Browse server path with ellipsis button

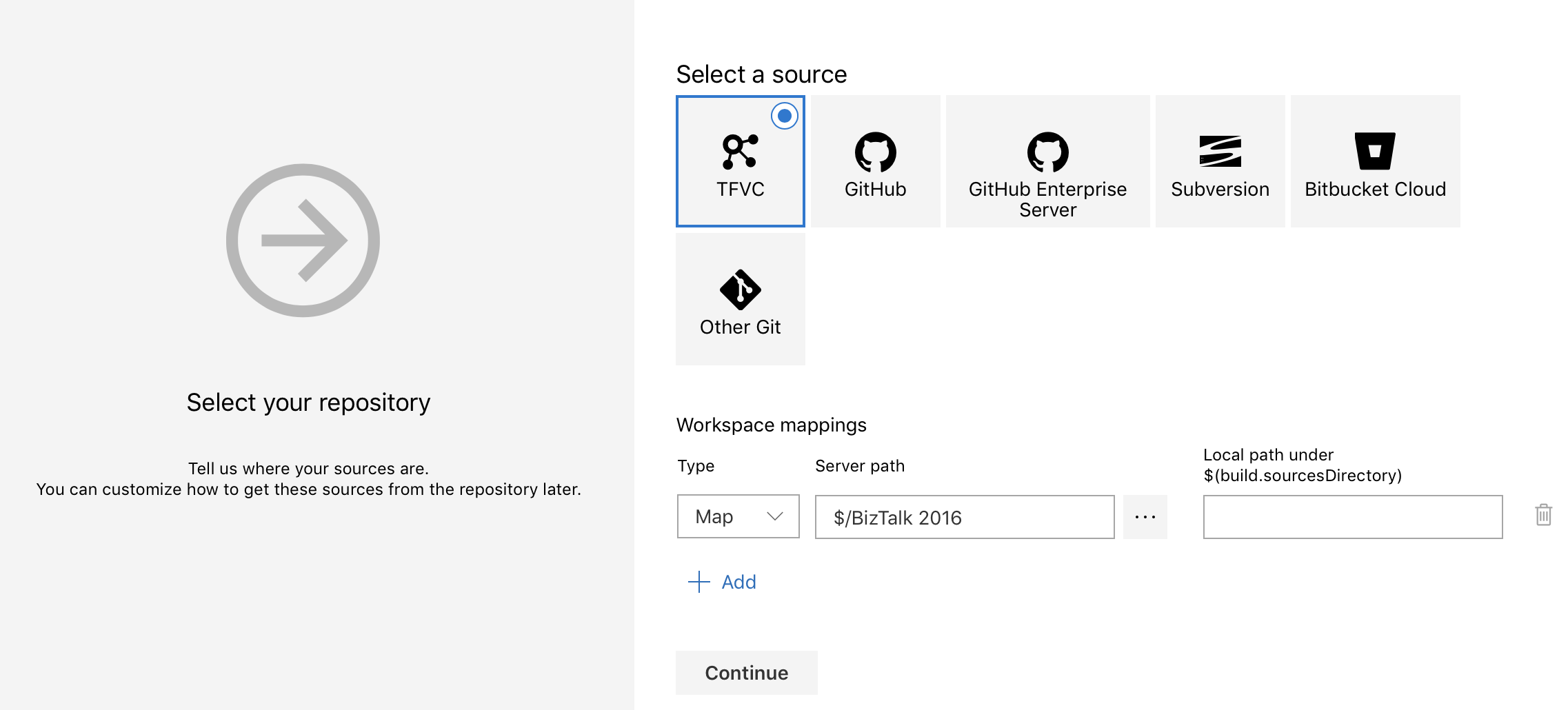coord(1145,517)
